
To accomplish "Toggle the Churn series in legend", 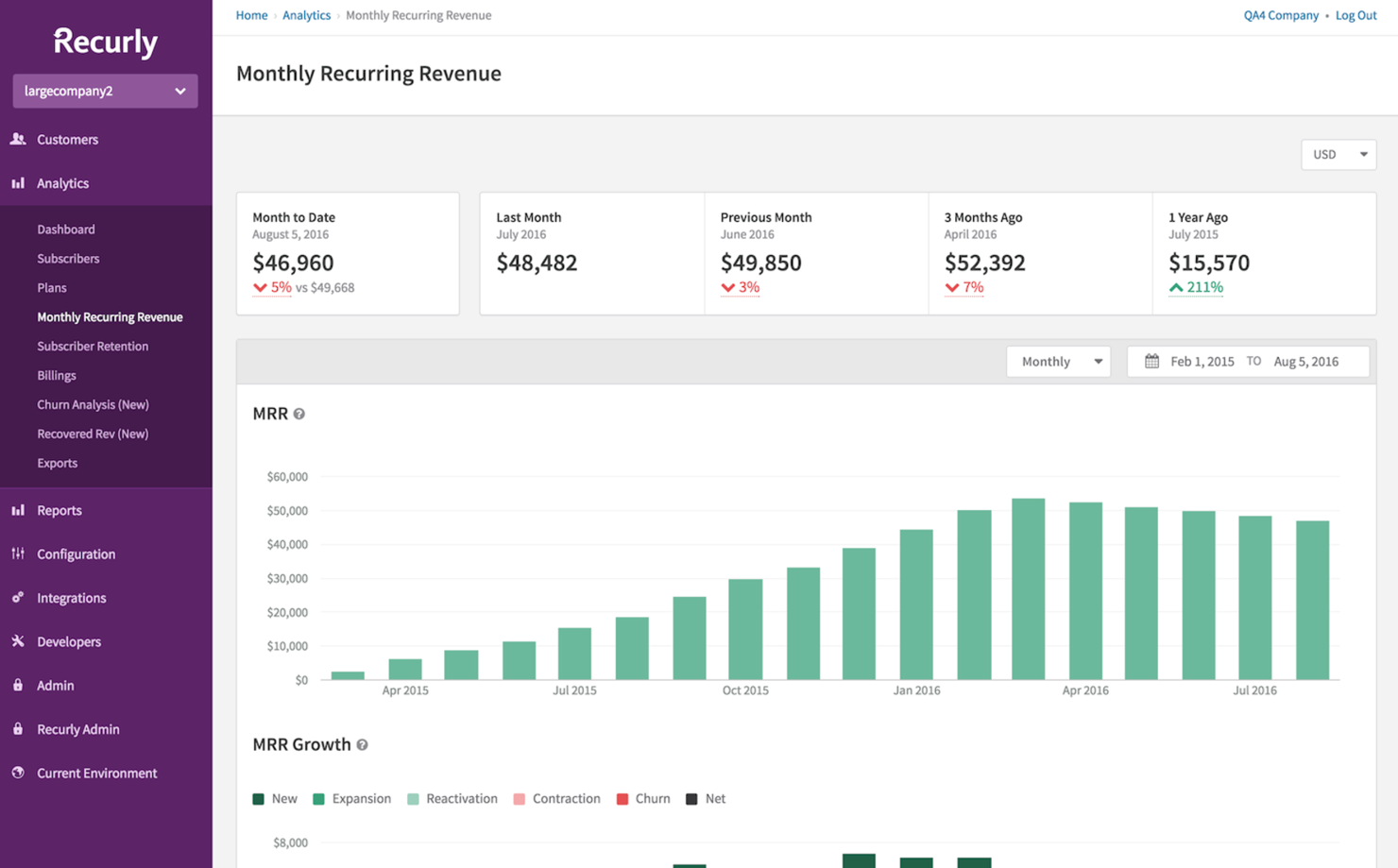I will (x=643, y=799).
